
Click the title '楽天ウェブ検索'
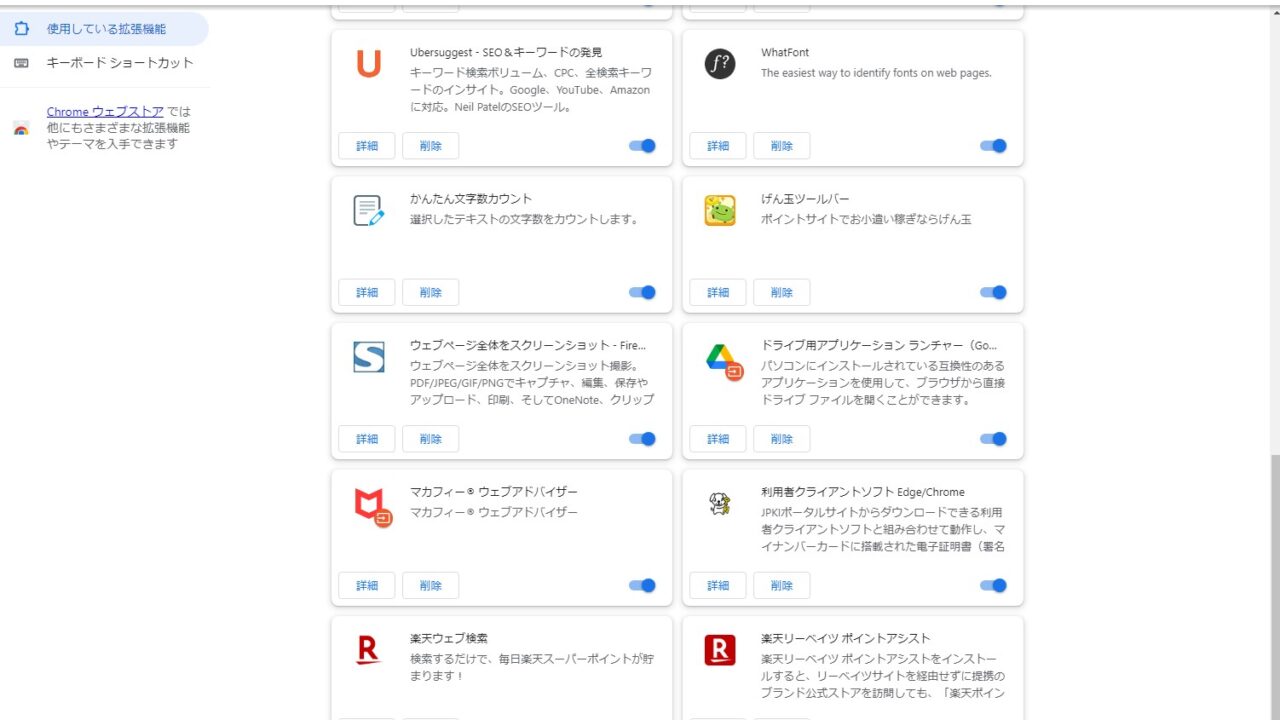449,638
